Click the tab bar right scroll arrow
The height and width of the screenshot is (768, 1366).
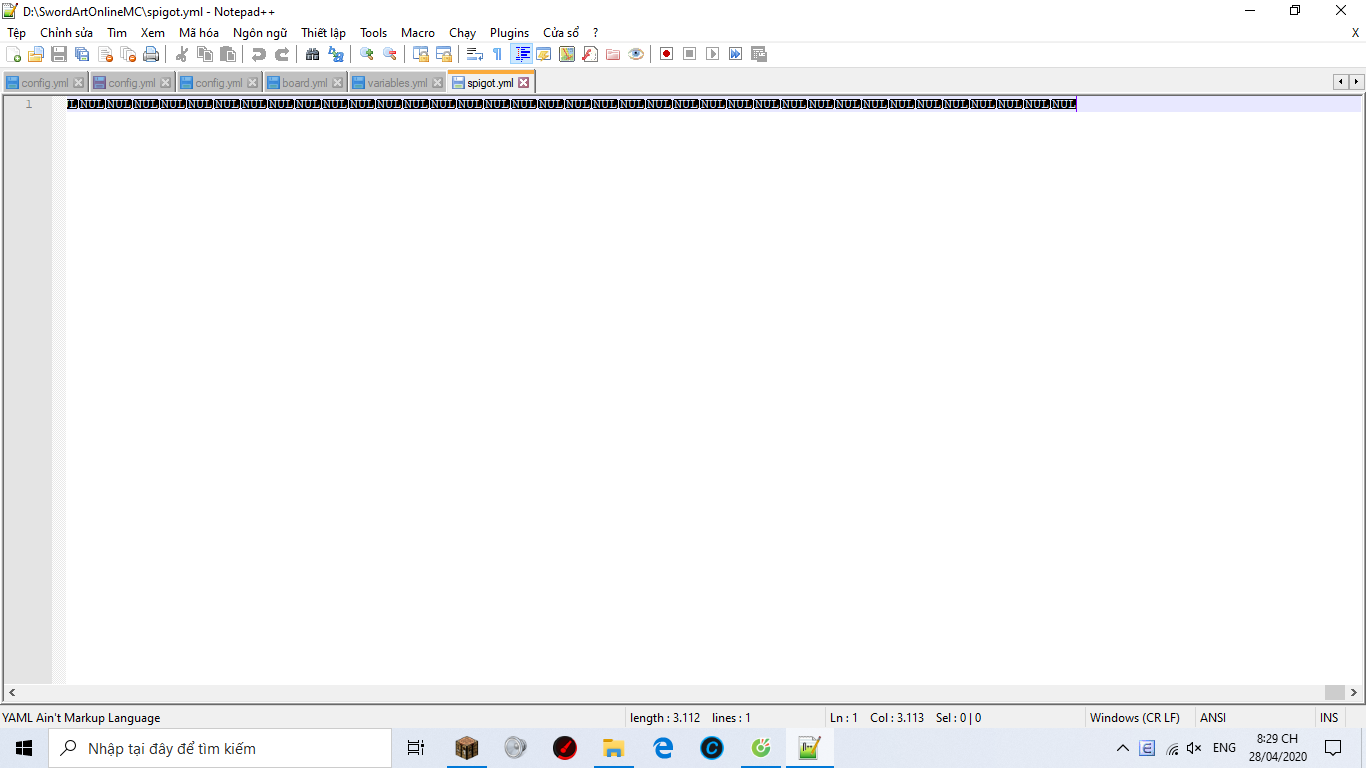point(1356,82)
